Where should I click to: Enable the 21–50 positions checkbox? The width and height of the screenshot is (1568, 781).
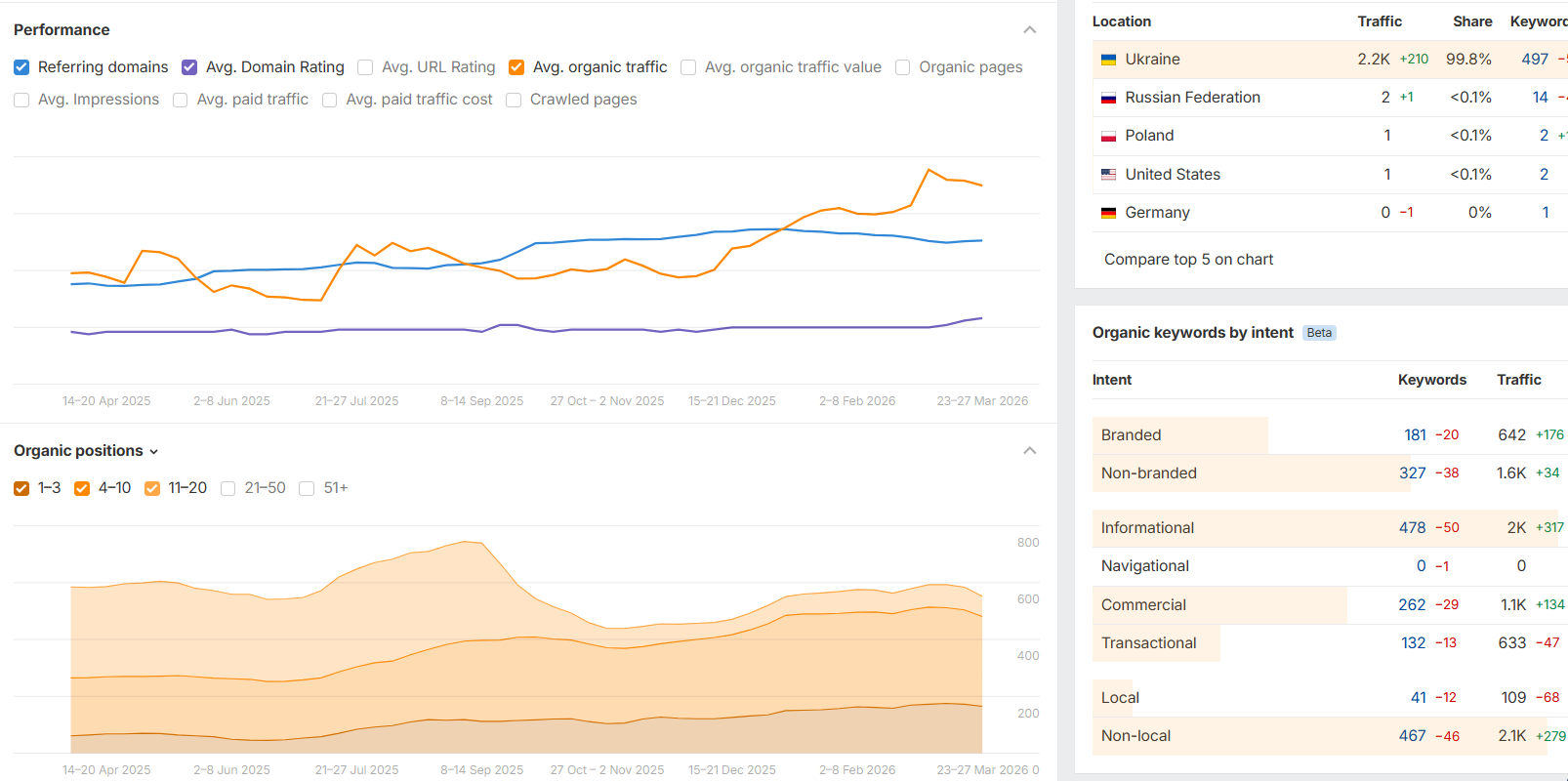(228, 488)
